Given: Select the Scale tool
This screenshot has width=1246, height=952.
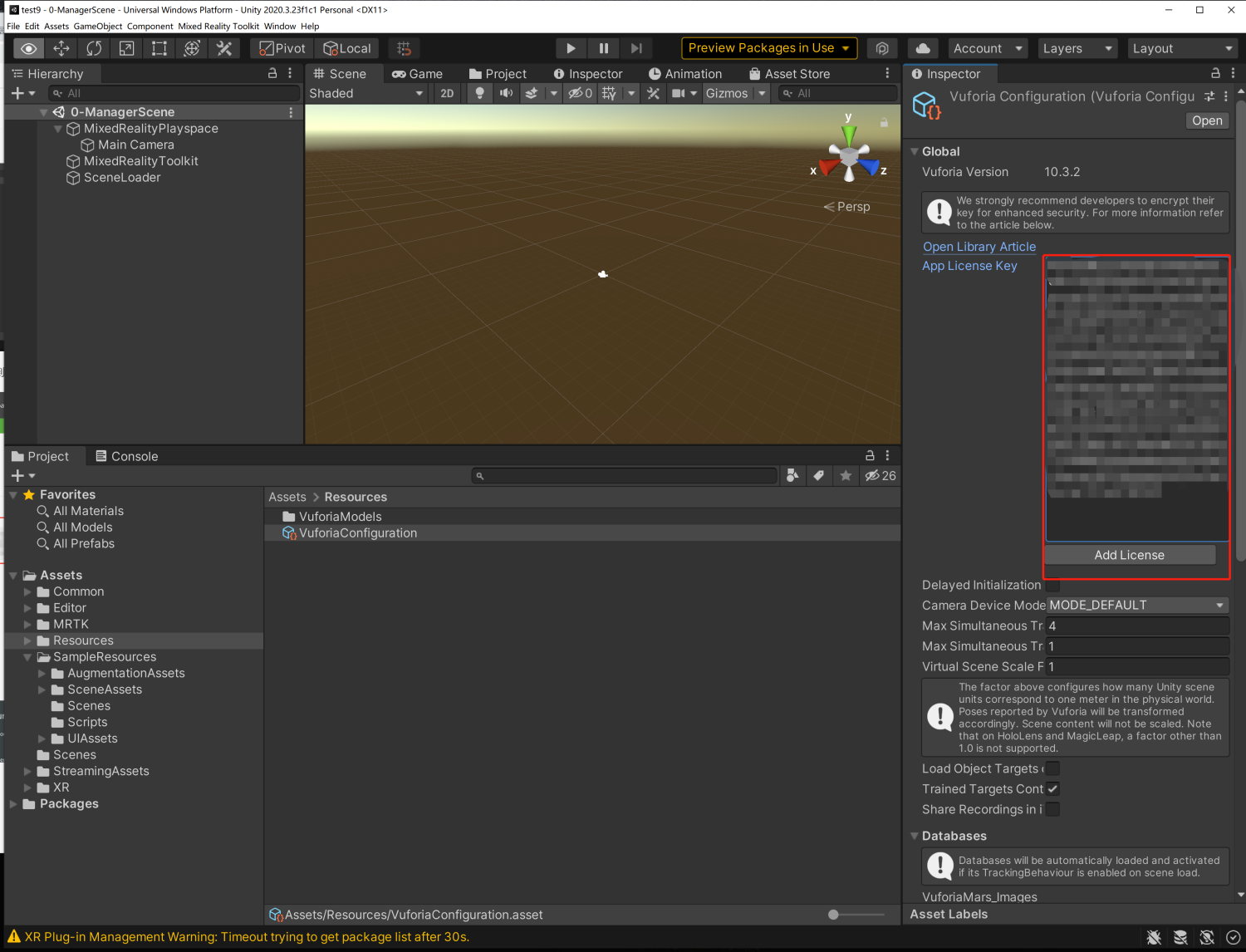Looking at the screenshot, I should pyautogui.click(x=126, y=48).
